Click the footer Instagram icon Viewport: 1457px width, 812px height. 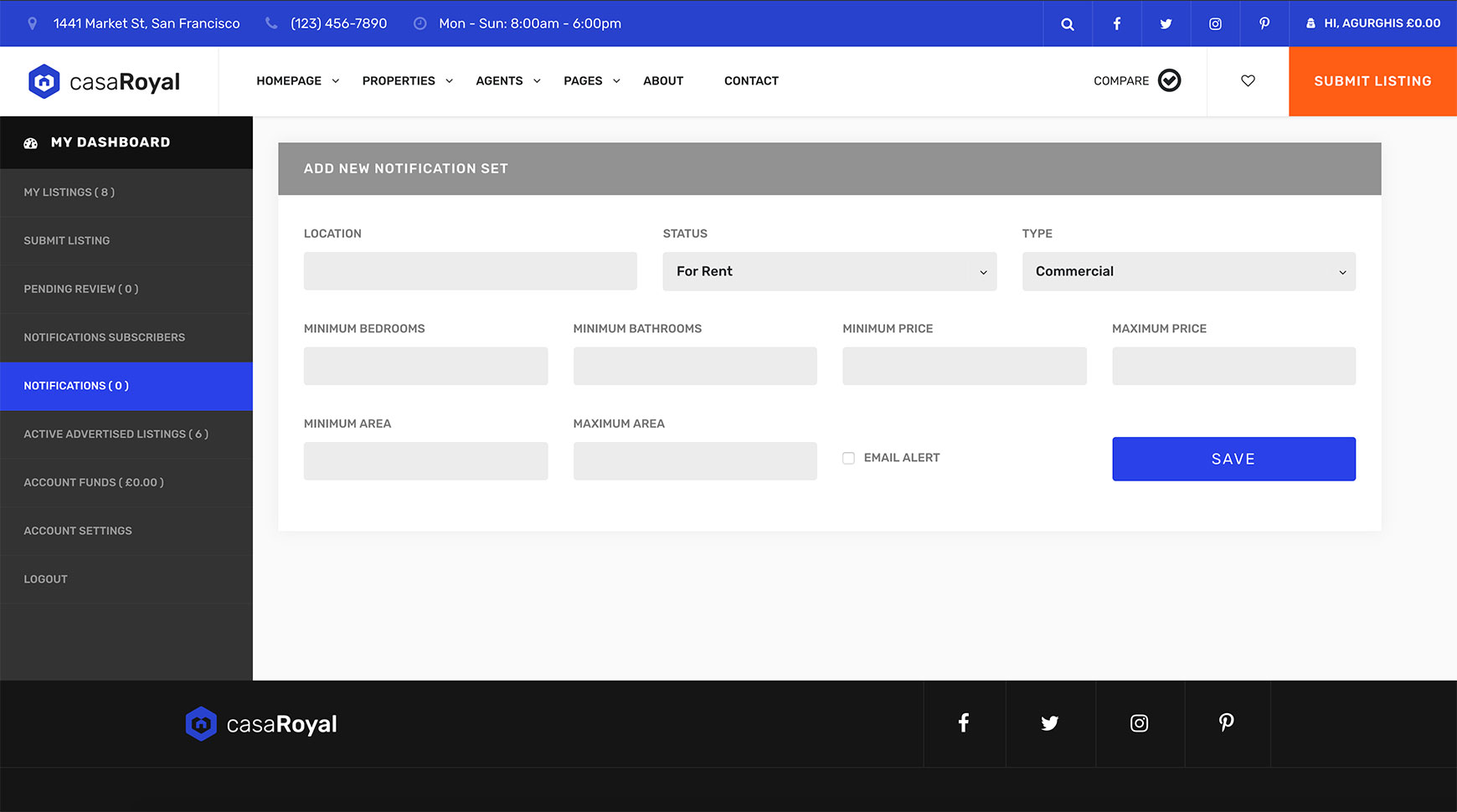point(1139,722)
